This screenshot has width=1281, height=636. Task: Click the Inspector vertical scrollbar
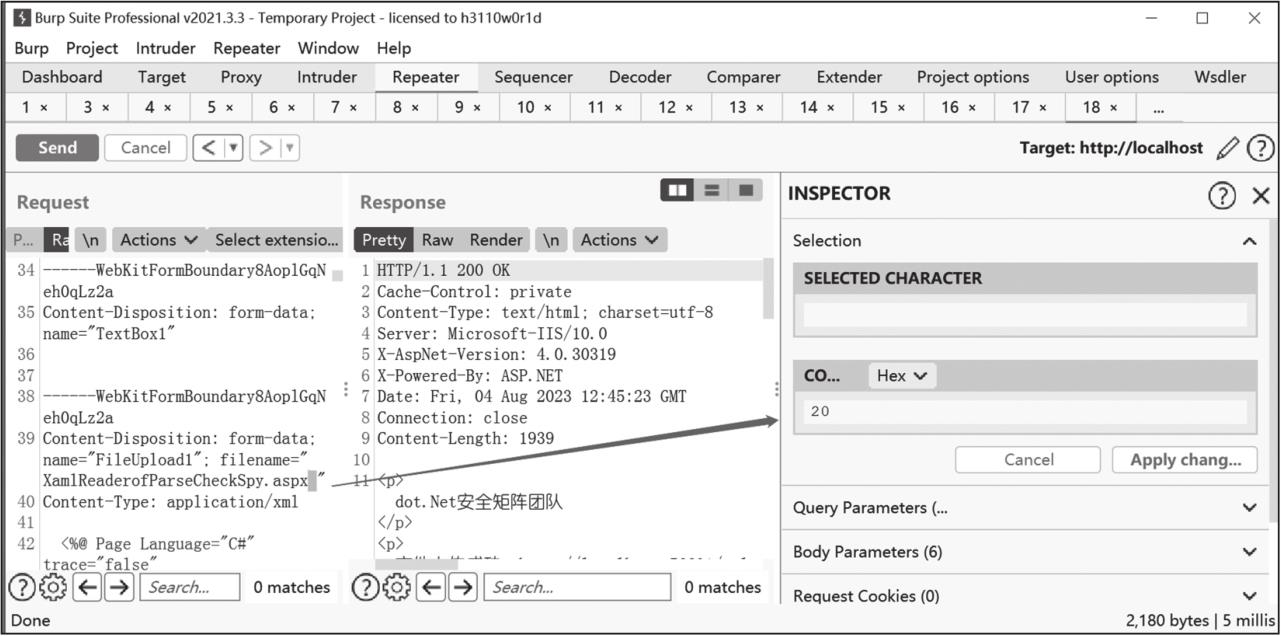[x=1274, y=369]
